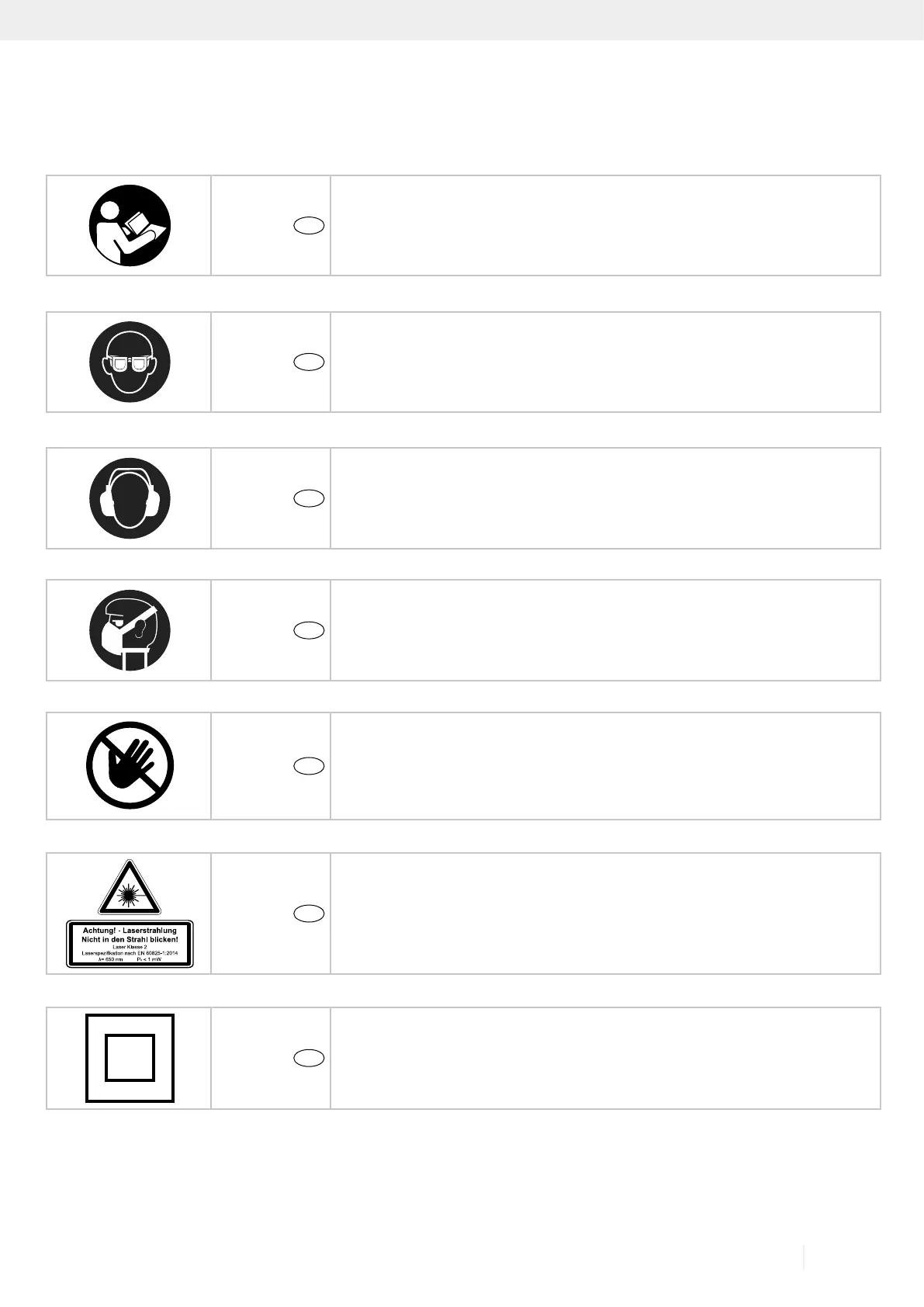Viewport: 924px width, 1307px height.
Task: Select the dust mask respirator symbol
Action: 130,630
